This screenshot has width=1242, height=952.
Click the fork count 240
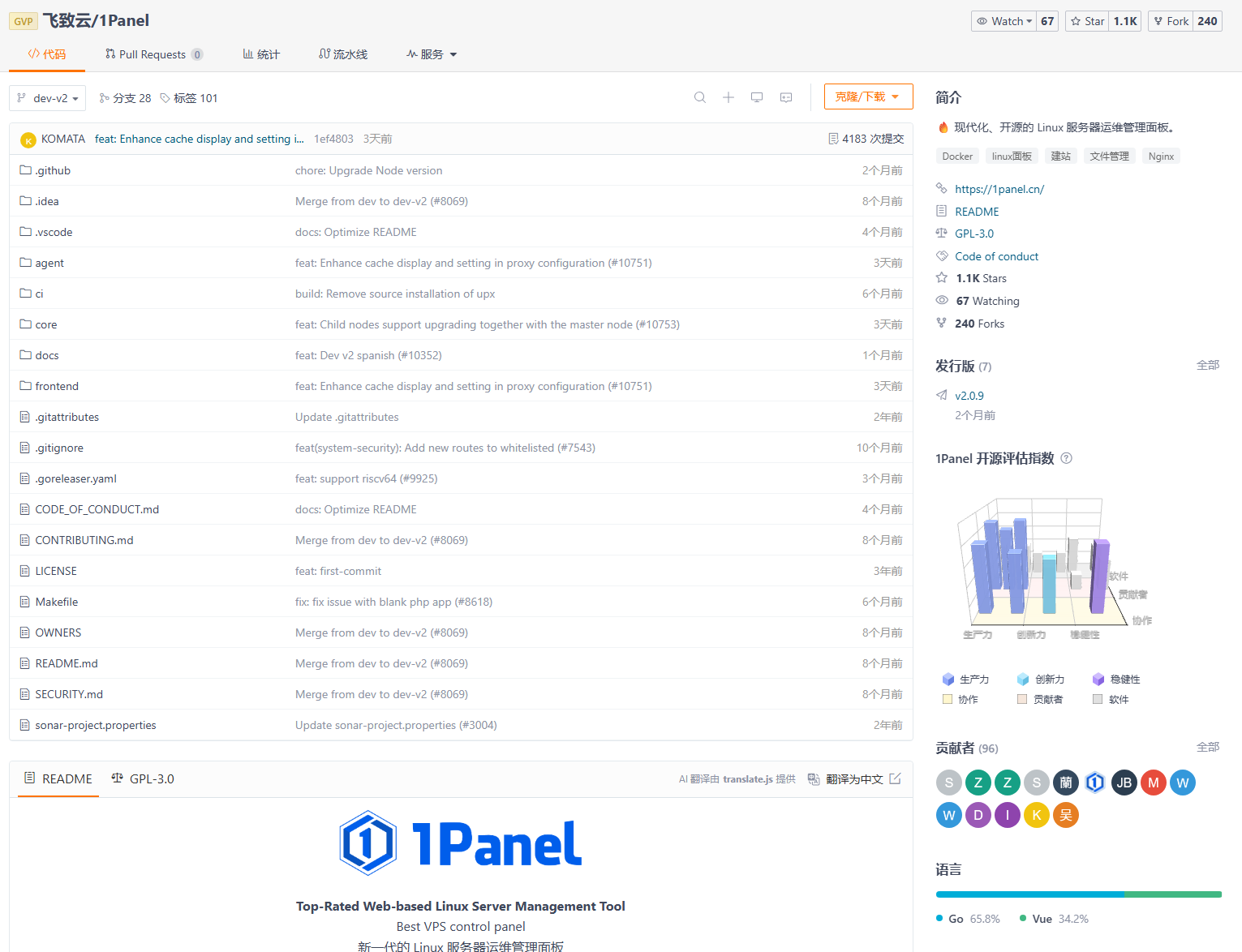pos(1207,21)
